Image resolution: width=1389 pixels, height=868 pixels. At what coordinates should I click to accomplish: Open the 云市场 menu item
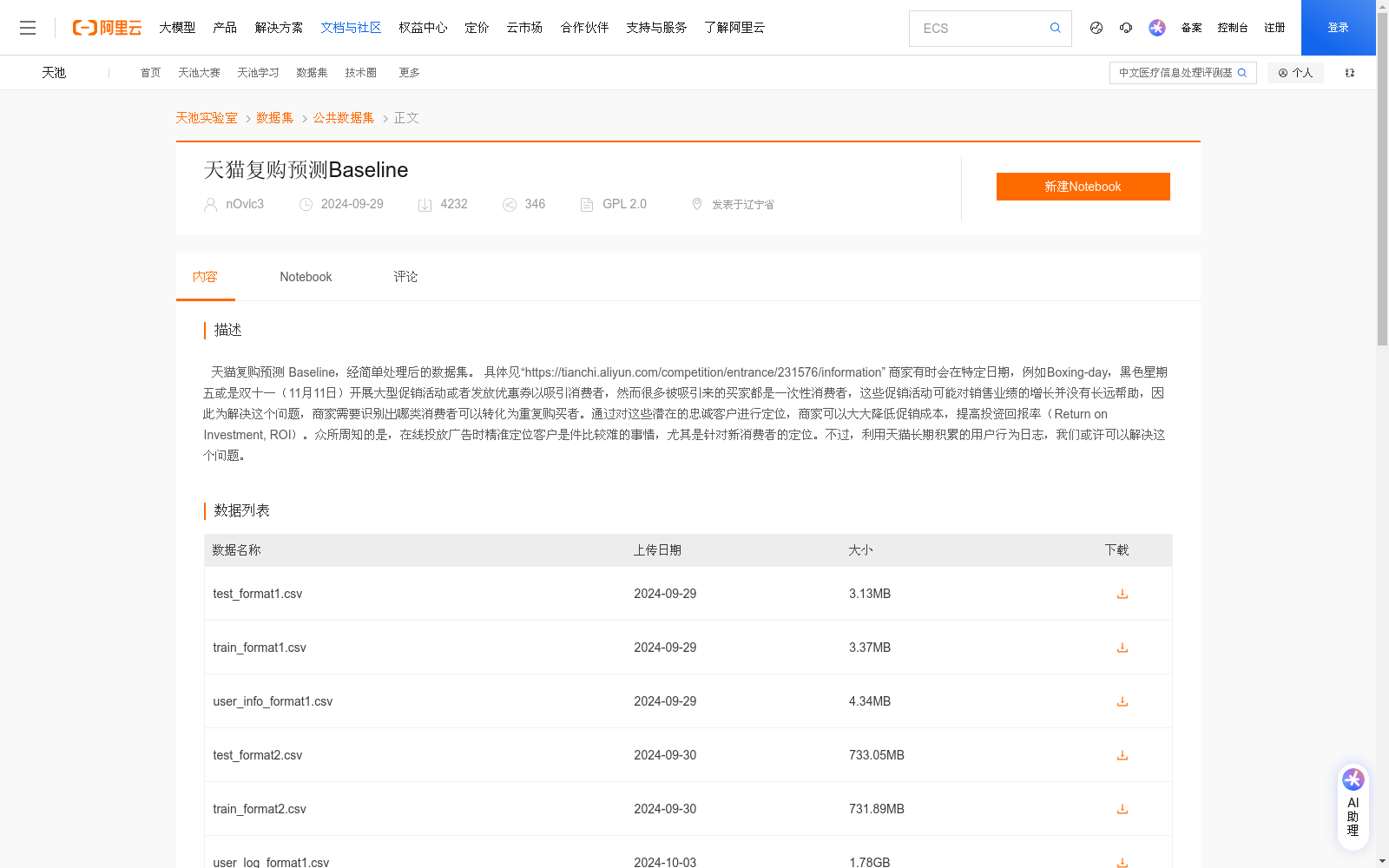[524, 28]
